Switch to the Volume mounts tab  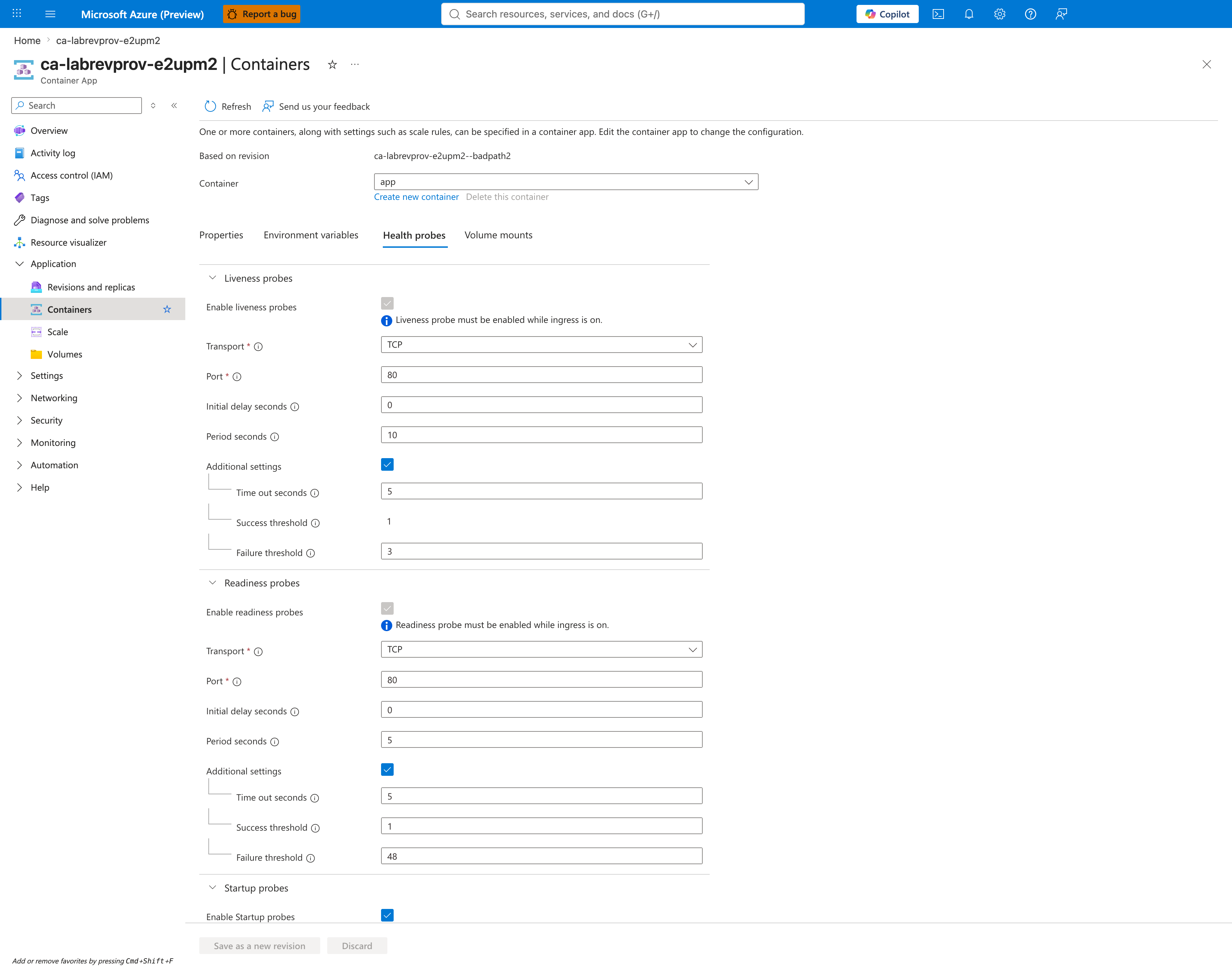(x=498, y=235)
